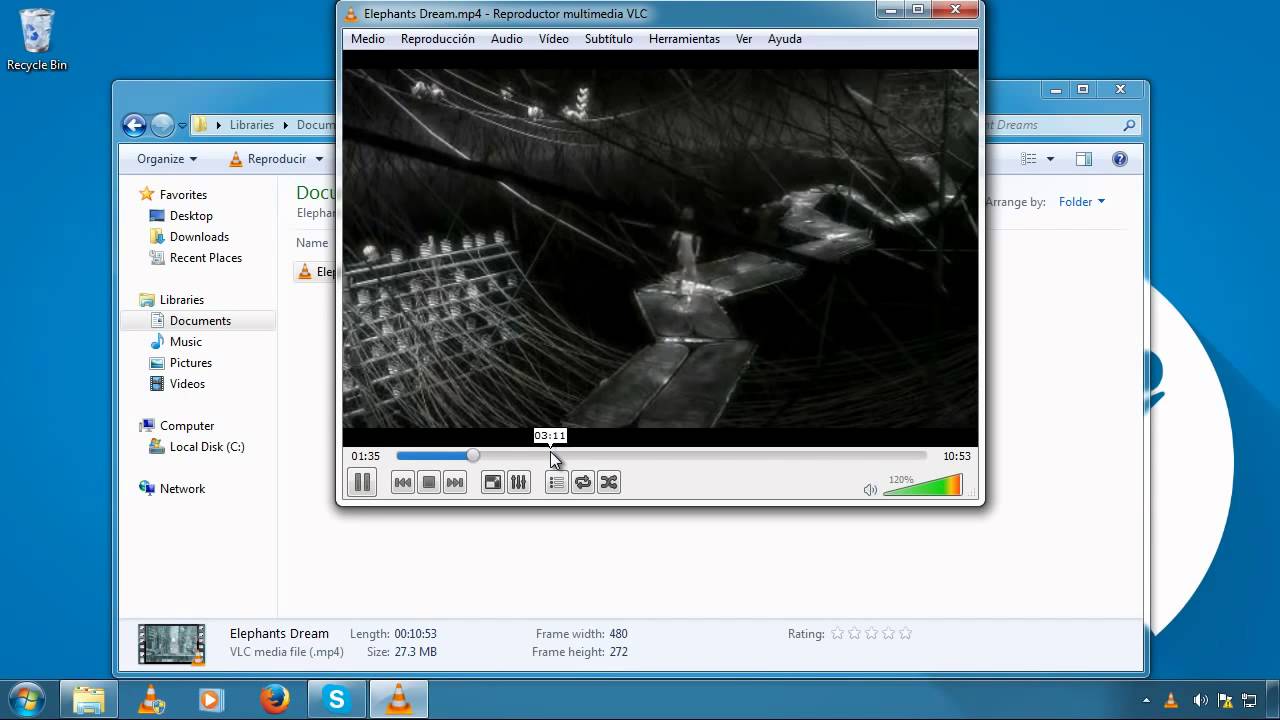
Task: Open Arrange by Folder dropdown
Action: point(1082,202)
